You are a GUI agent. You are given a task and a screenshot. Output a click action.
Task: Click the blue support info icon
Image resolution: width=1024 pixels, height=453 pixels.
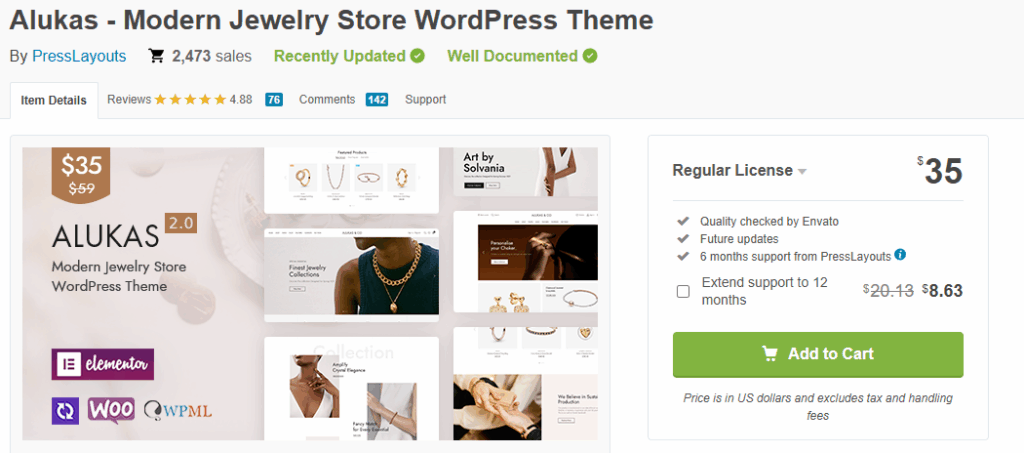point(901,255)
